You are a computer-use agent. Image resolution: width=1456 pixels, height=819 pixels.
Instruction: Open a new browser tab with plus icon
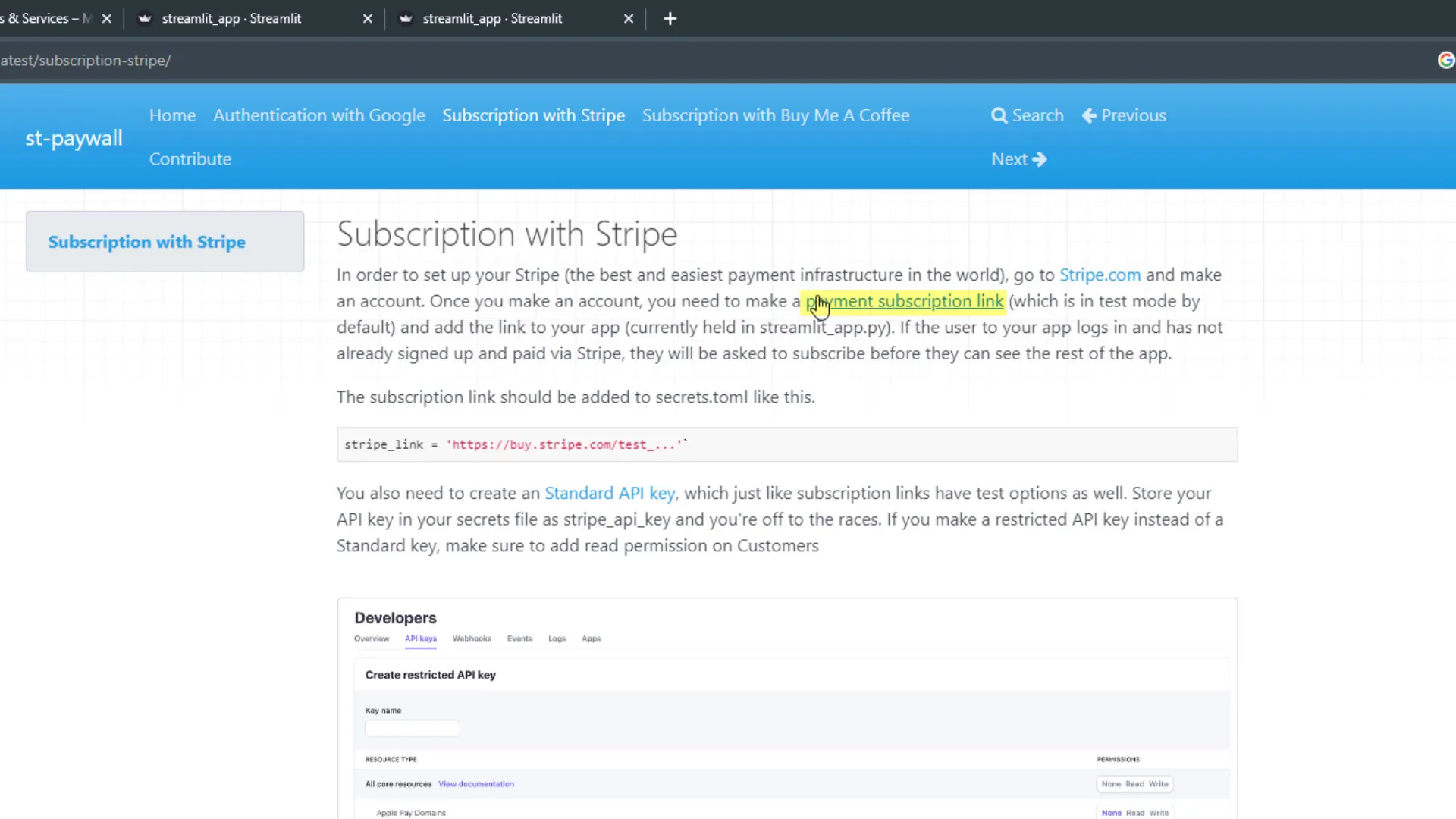[670, 18]
